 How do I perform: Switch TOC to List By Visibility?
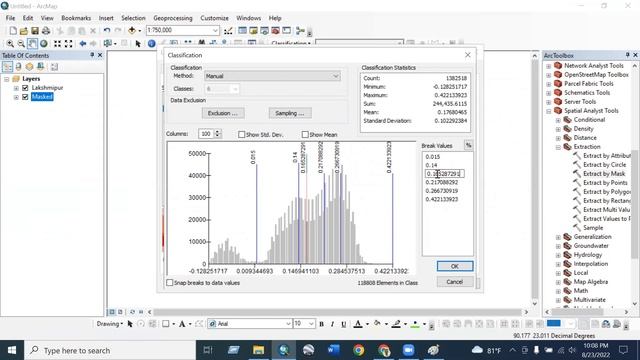[x=29, y=67]
